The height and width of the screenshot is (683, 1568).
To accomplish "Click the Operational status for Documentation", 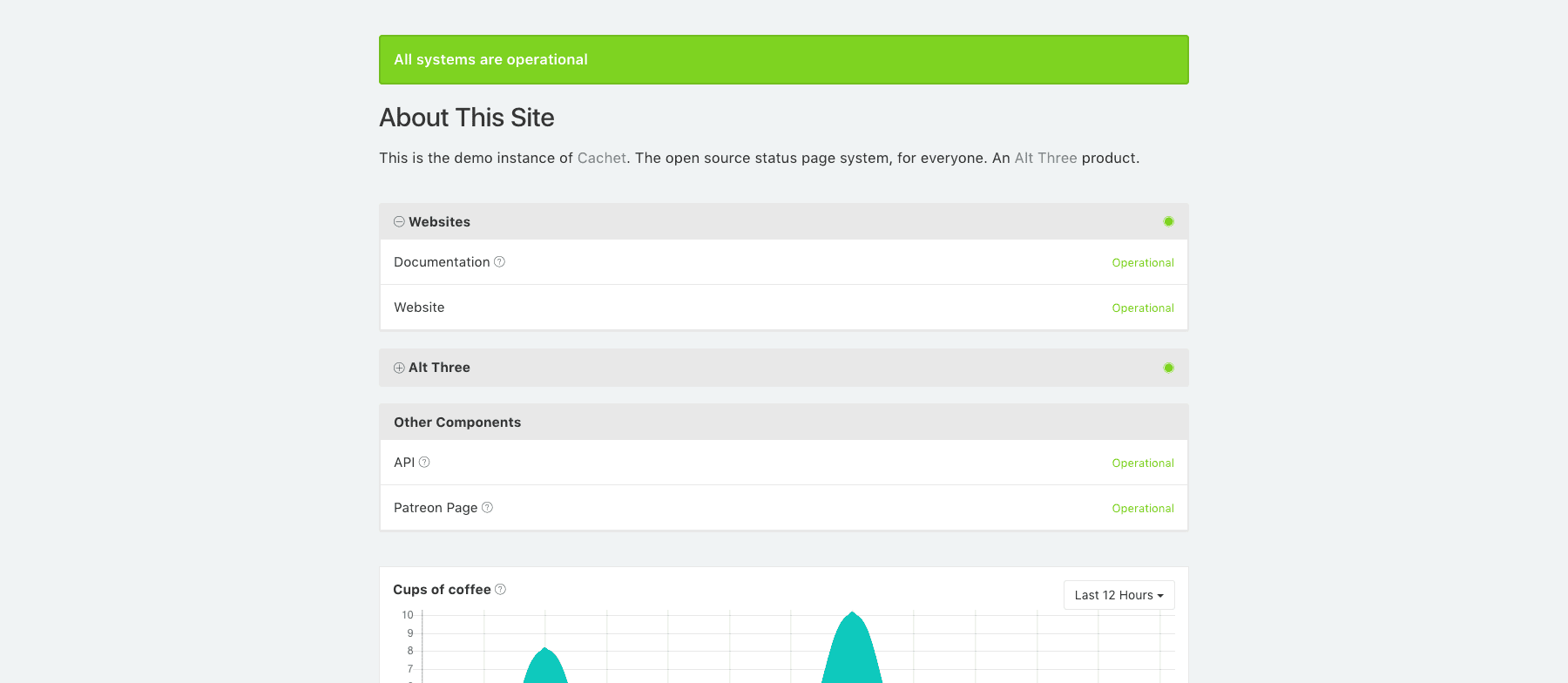I will pyautogui.click(x=1142, y=263).
